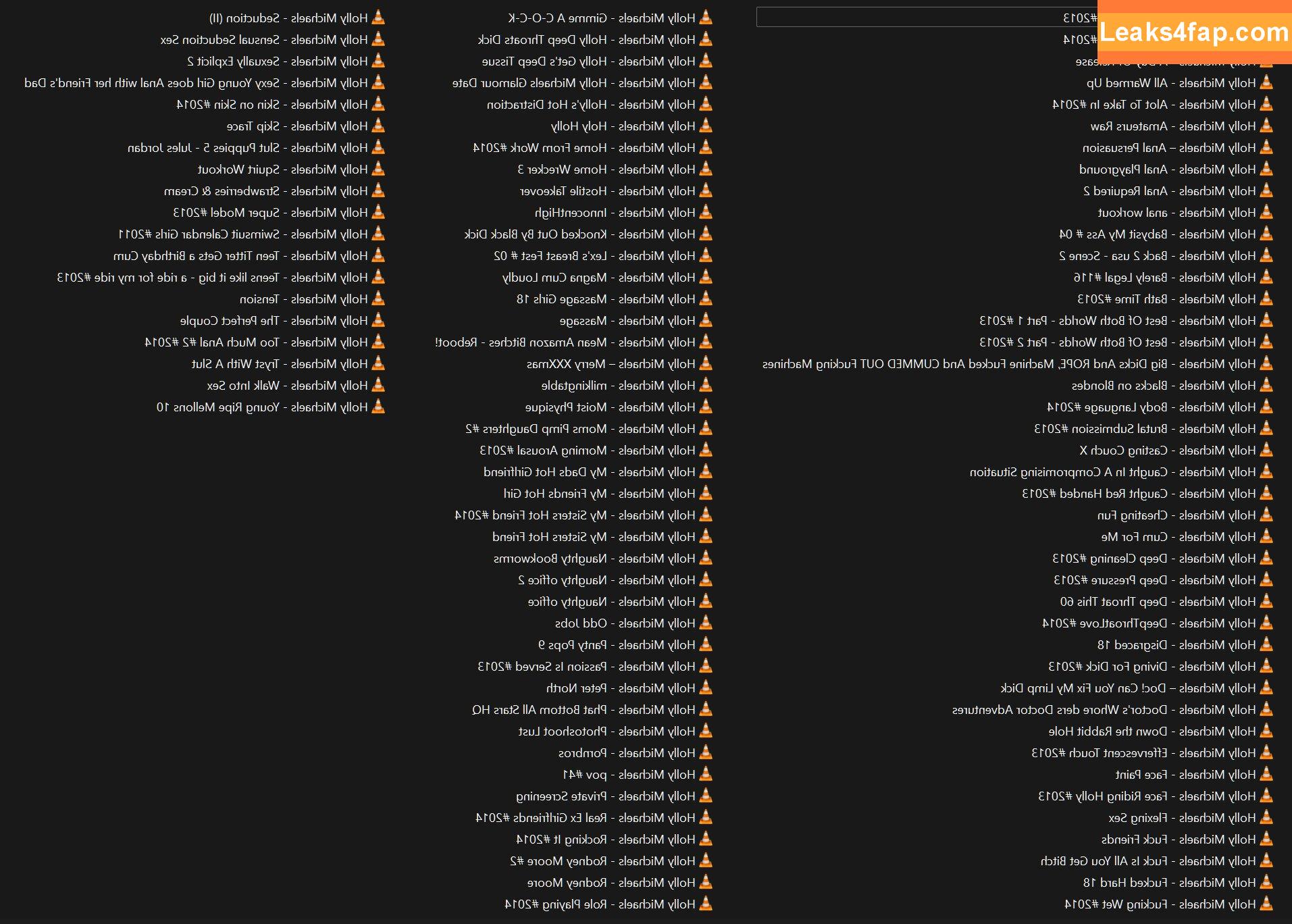1292x924 pixels.
Task: Select the 'Massage Girls 18' entry text
Action: click(561, 299)
